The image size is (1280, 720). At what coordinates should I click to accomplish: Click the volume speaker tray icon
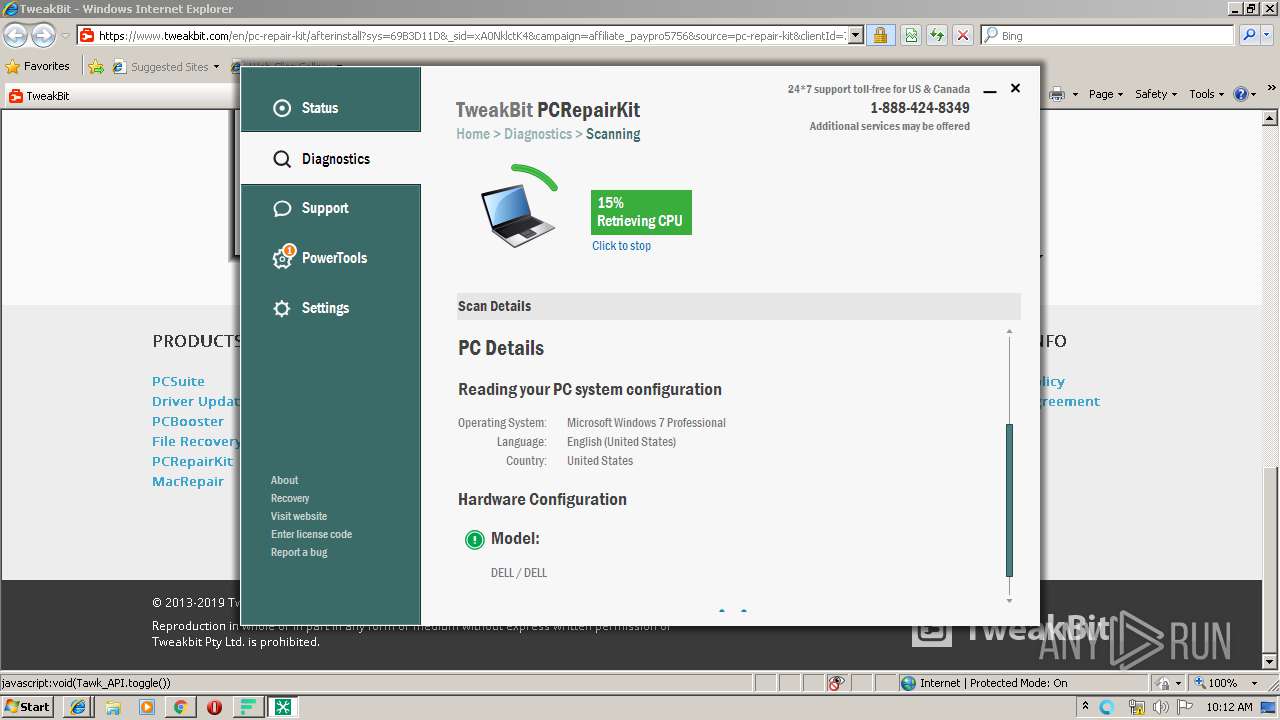(1162, 707)
